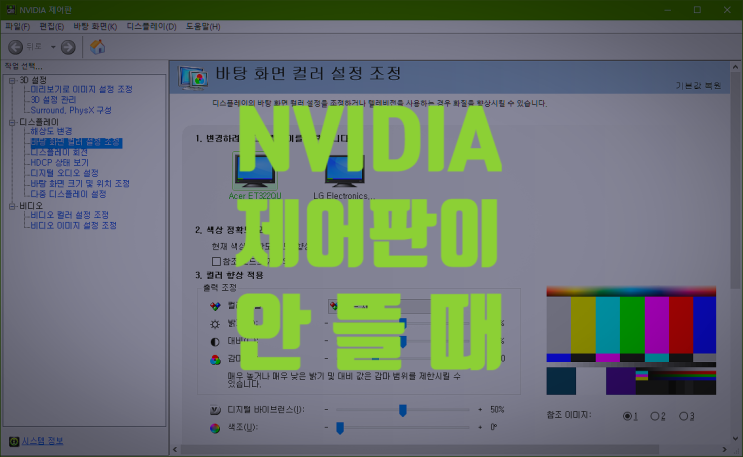Click the desktop color settings header icon
Viewport: 743px width, 457px height.
(x=193, y=77)
